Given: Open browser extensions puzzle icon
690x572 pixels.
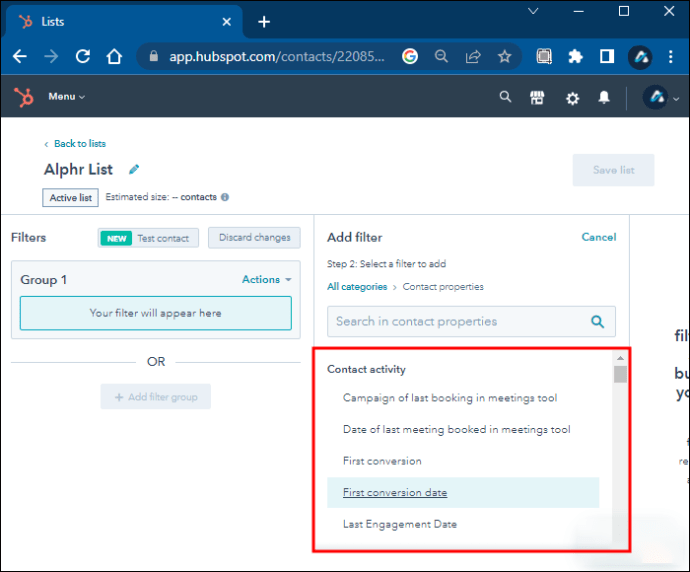Looking at the screenshot, I should [x=575, y=56].
